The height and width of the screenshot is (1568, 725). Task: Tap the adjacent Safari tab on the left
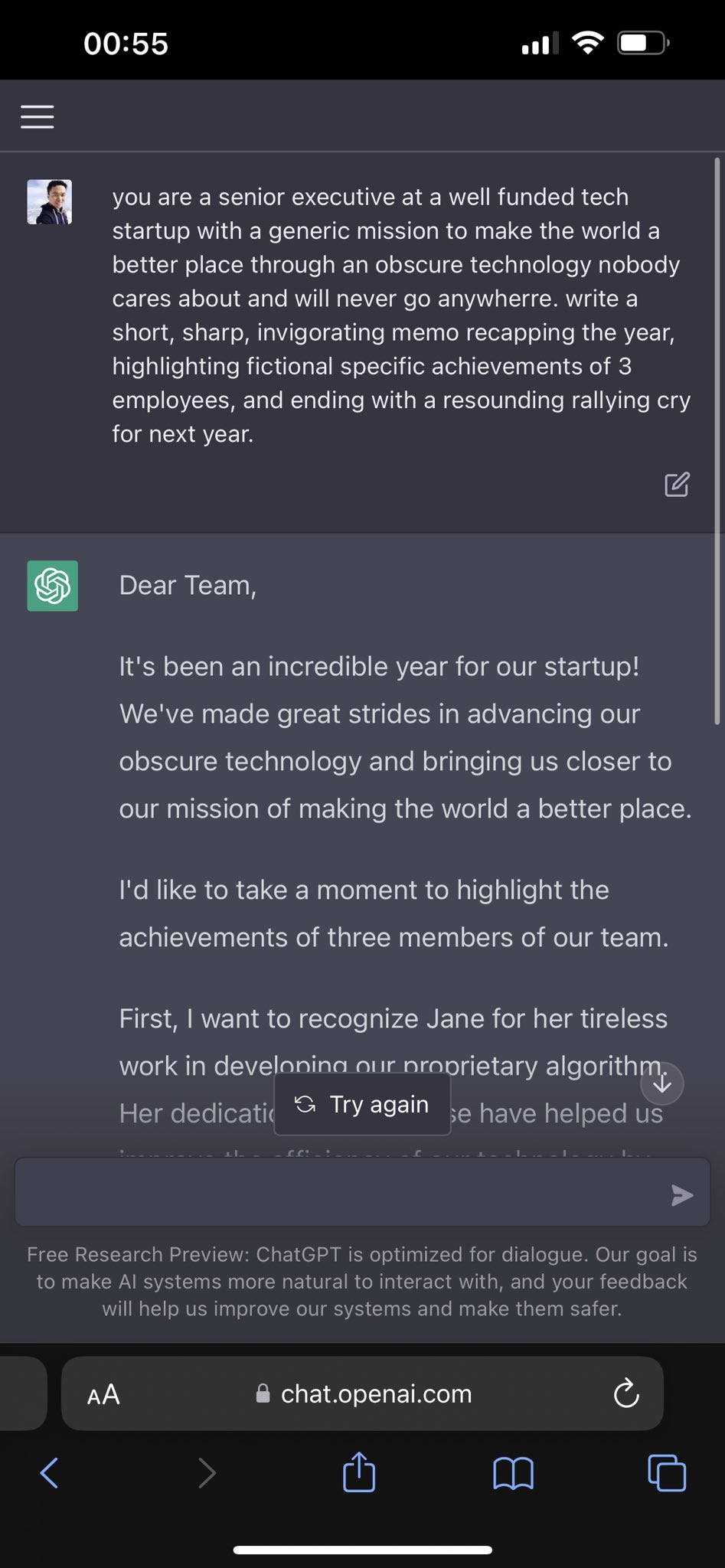[x=23, y=1393]
